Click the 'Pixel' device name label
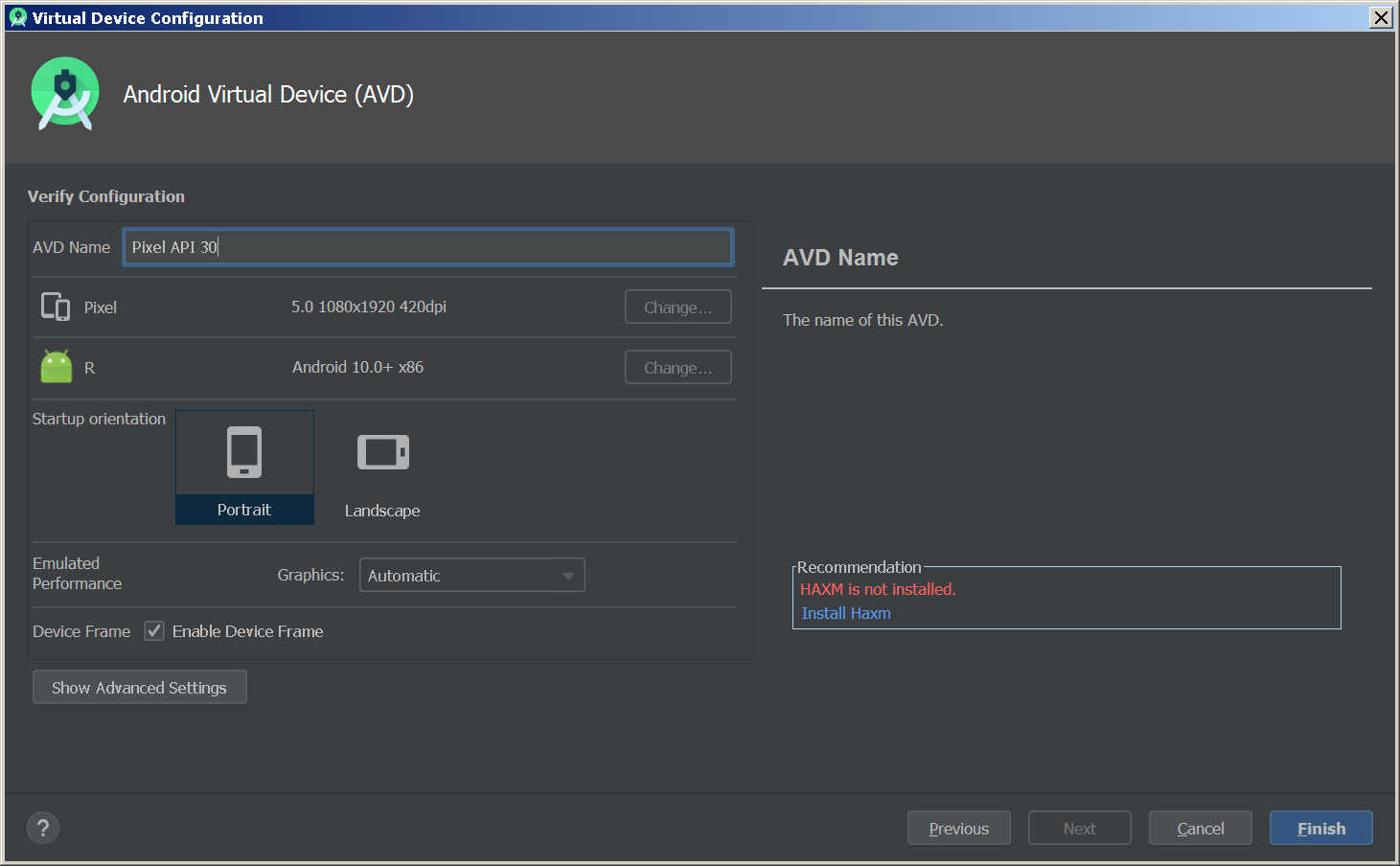Viewport: 1400px width, 866px height. click(x=101, y=308)
